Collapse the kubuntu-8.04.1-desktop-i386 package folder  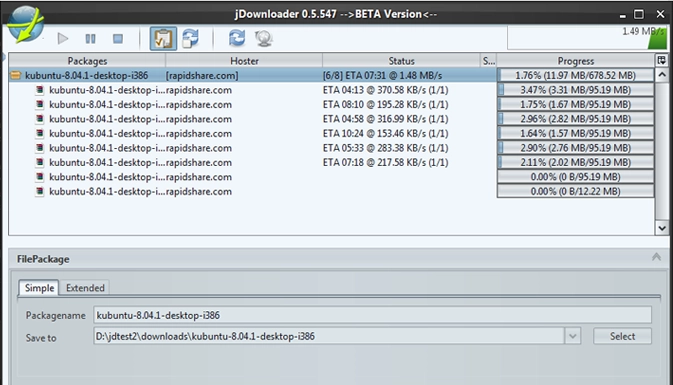point(16,76)
